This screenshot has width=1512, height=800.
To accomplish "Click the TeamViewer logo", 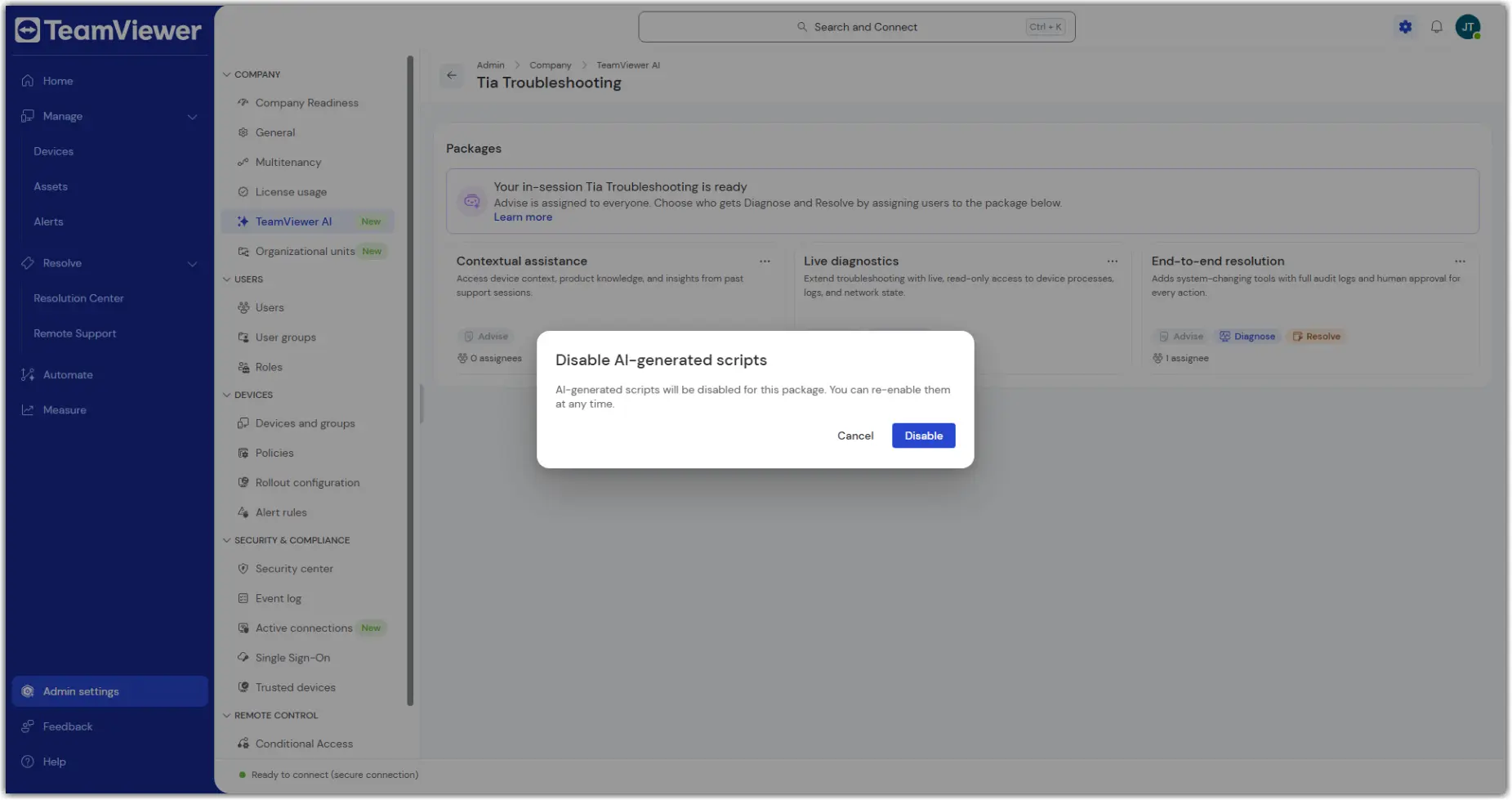I will [x=108, y=30].
